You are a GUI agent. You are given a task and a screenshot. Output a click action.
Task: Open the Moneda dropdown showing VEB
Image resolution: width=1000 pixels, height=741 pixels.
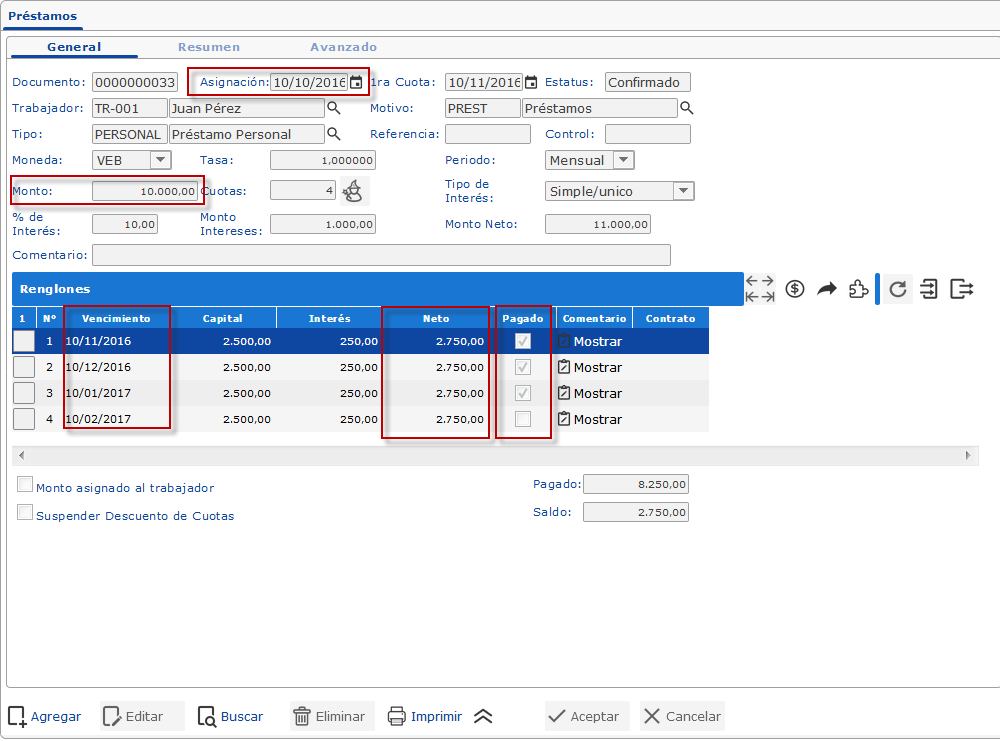pos(160,160)
